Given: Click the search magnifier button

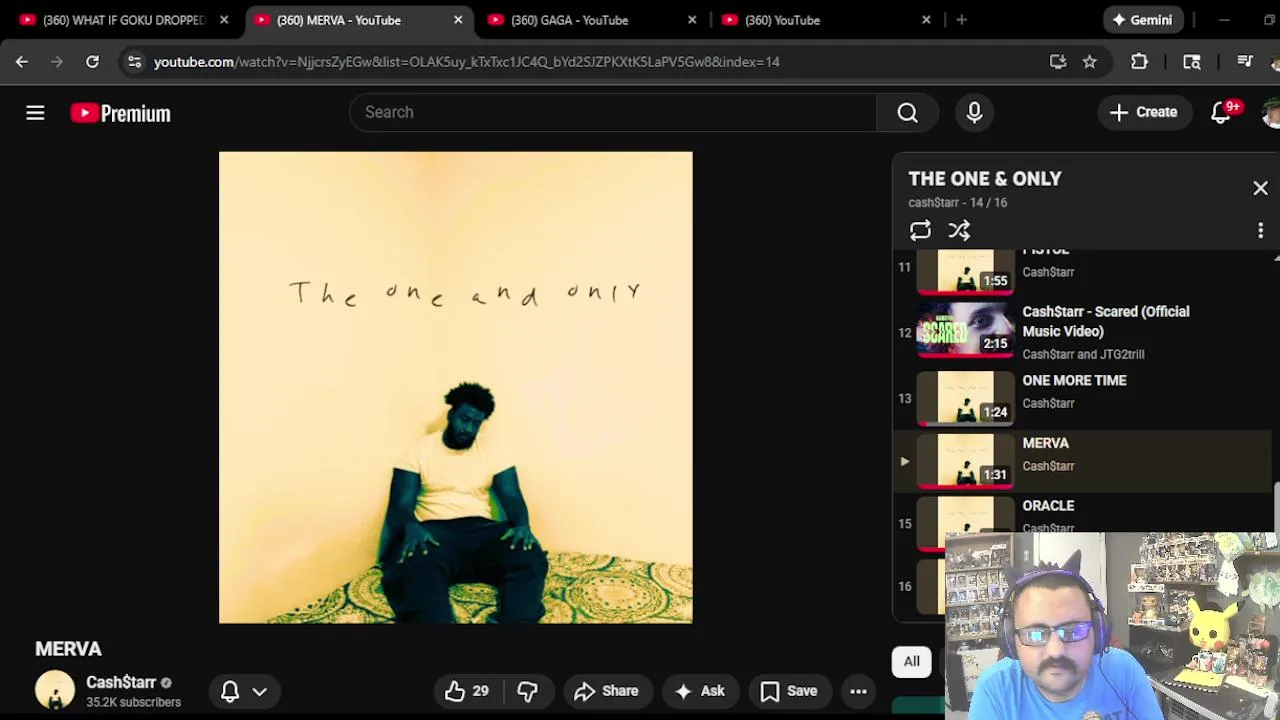Looking at the screenshot, I should 907,113.
